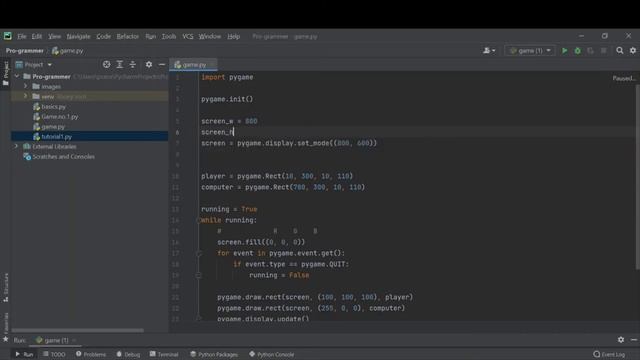Select game.py in project tree
The image size is (640, 360).
coord(53,127)
